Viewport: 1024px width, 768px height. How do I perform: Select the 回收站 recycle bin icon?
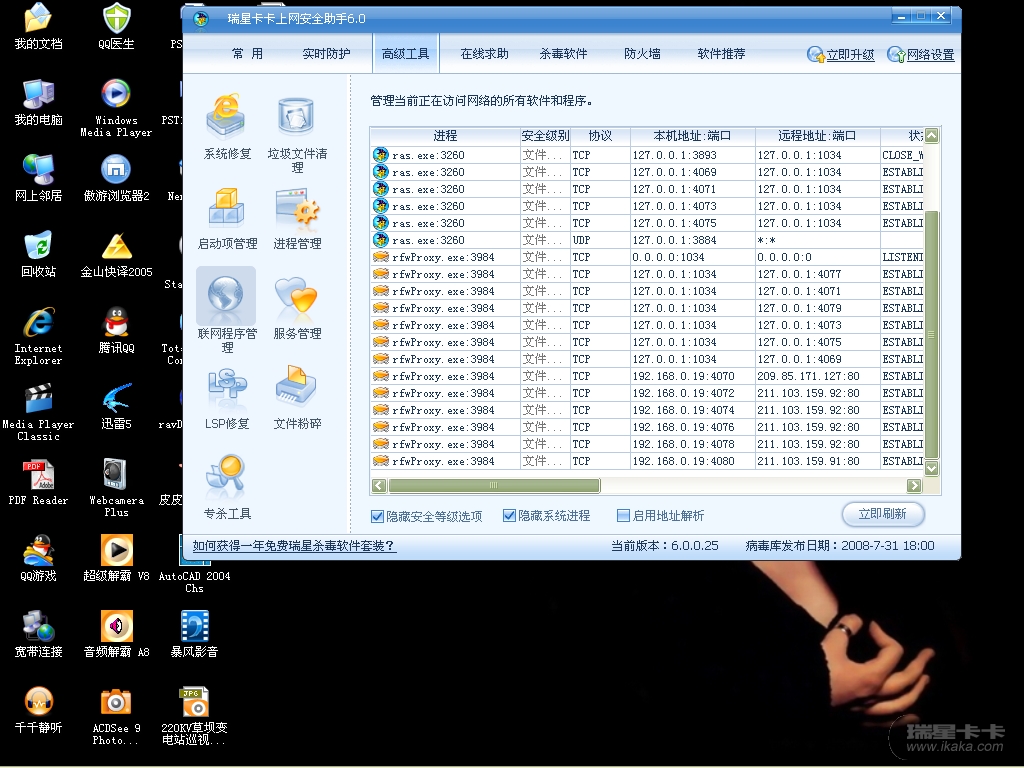point(39,253)
